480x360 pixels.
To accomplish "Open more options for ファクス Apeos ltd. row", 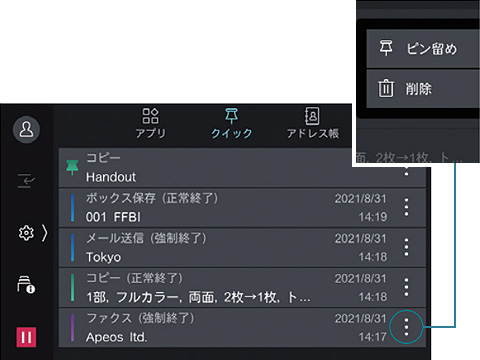I will 406,327.
